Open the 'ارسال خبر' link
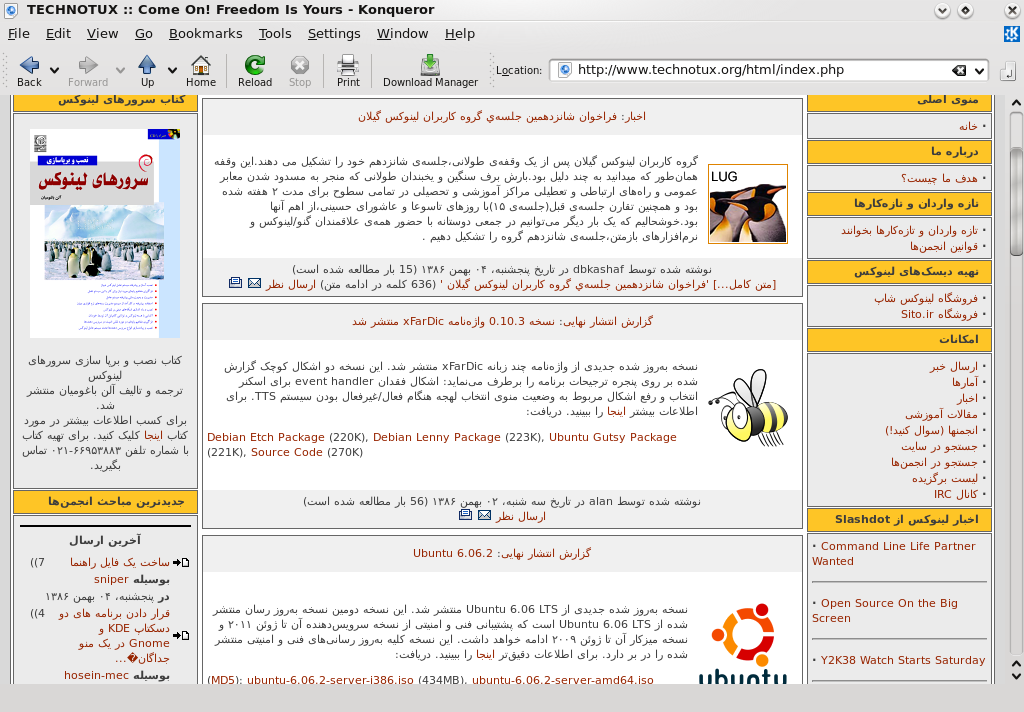This screenshot has width=1024, height=712. click(x=954, y=366)
